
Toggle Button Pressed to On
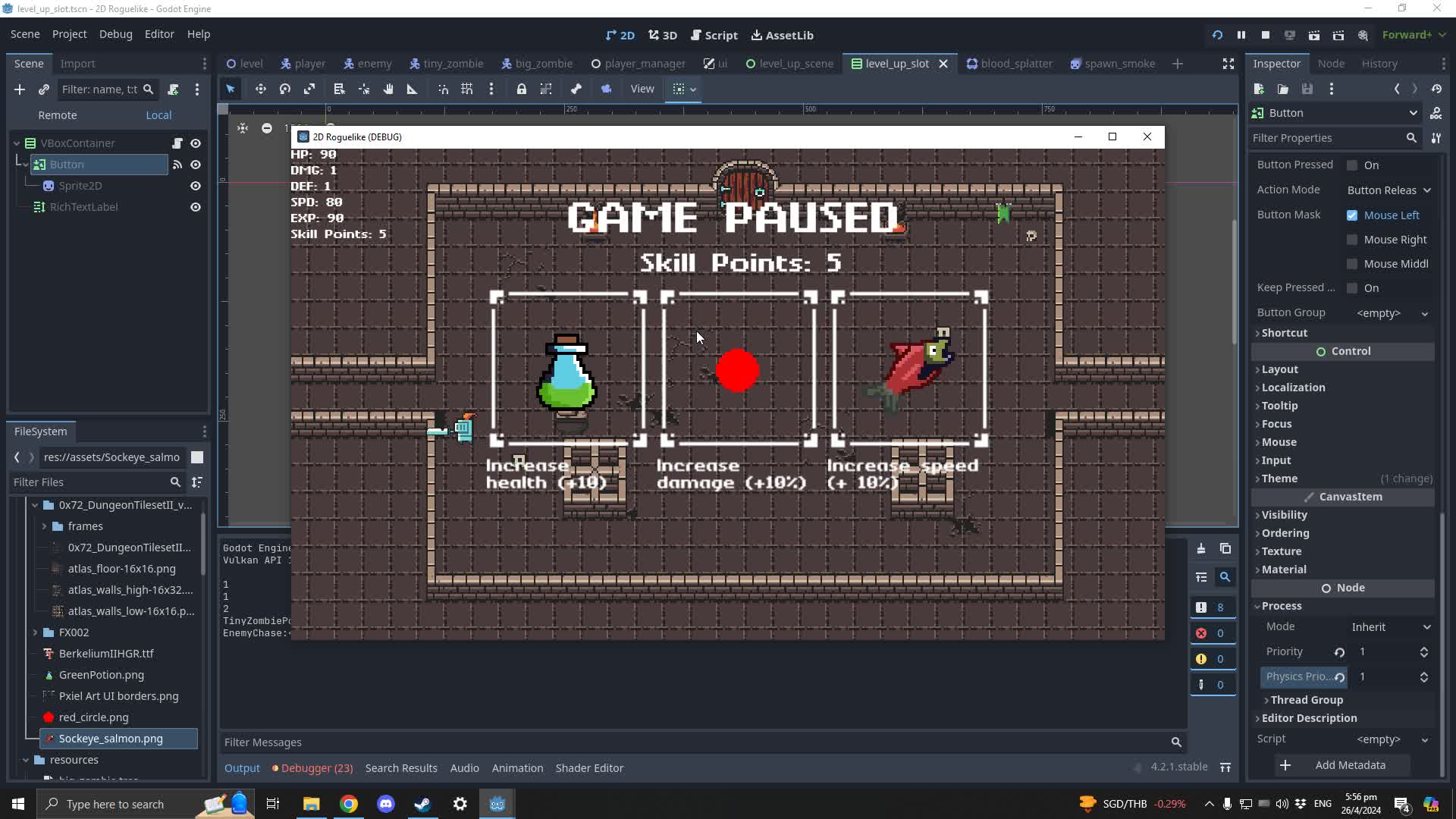1354,165
